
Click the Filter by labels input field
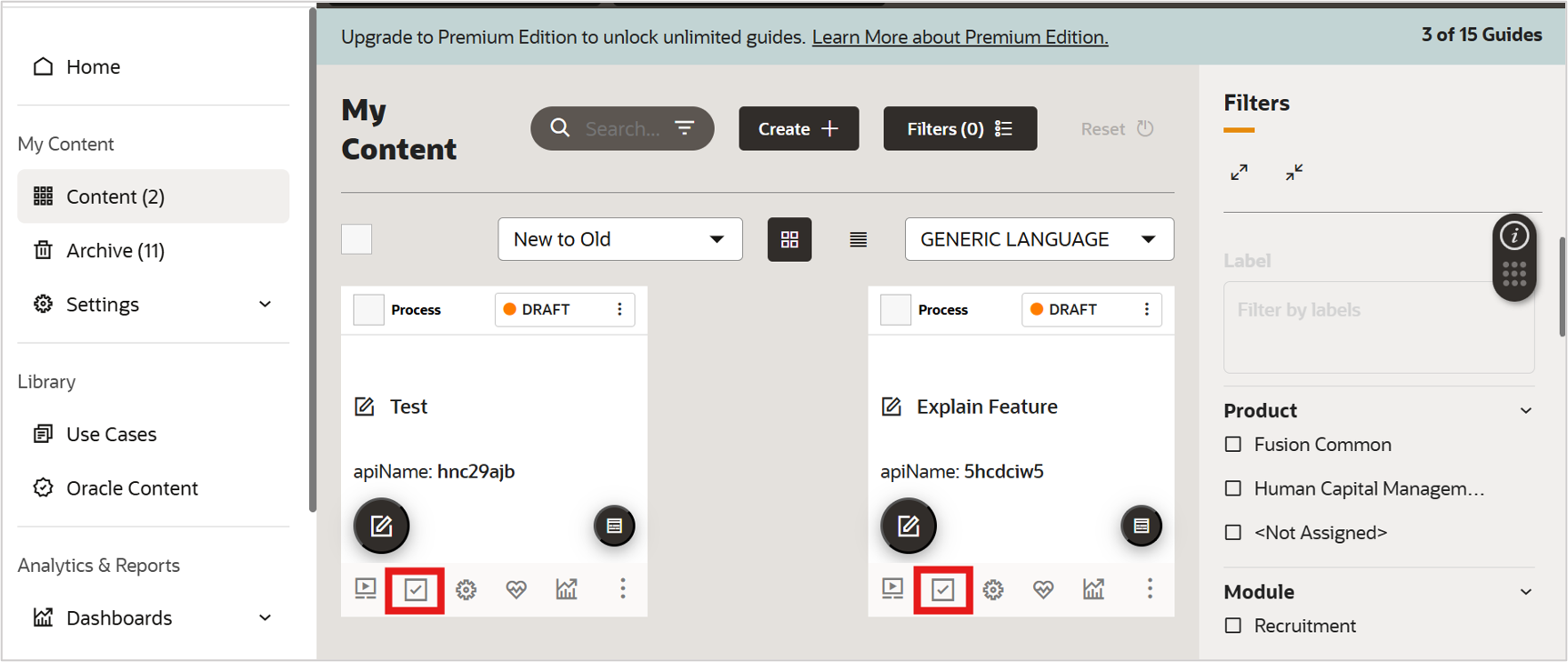1378,327
